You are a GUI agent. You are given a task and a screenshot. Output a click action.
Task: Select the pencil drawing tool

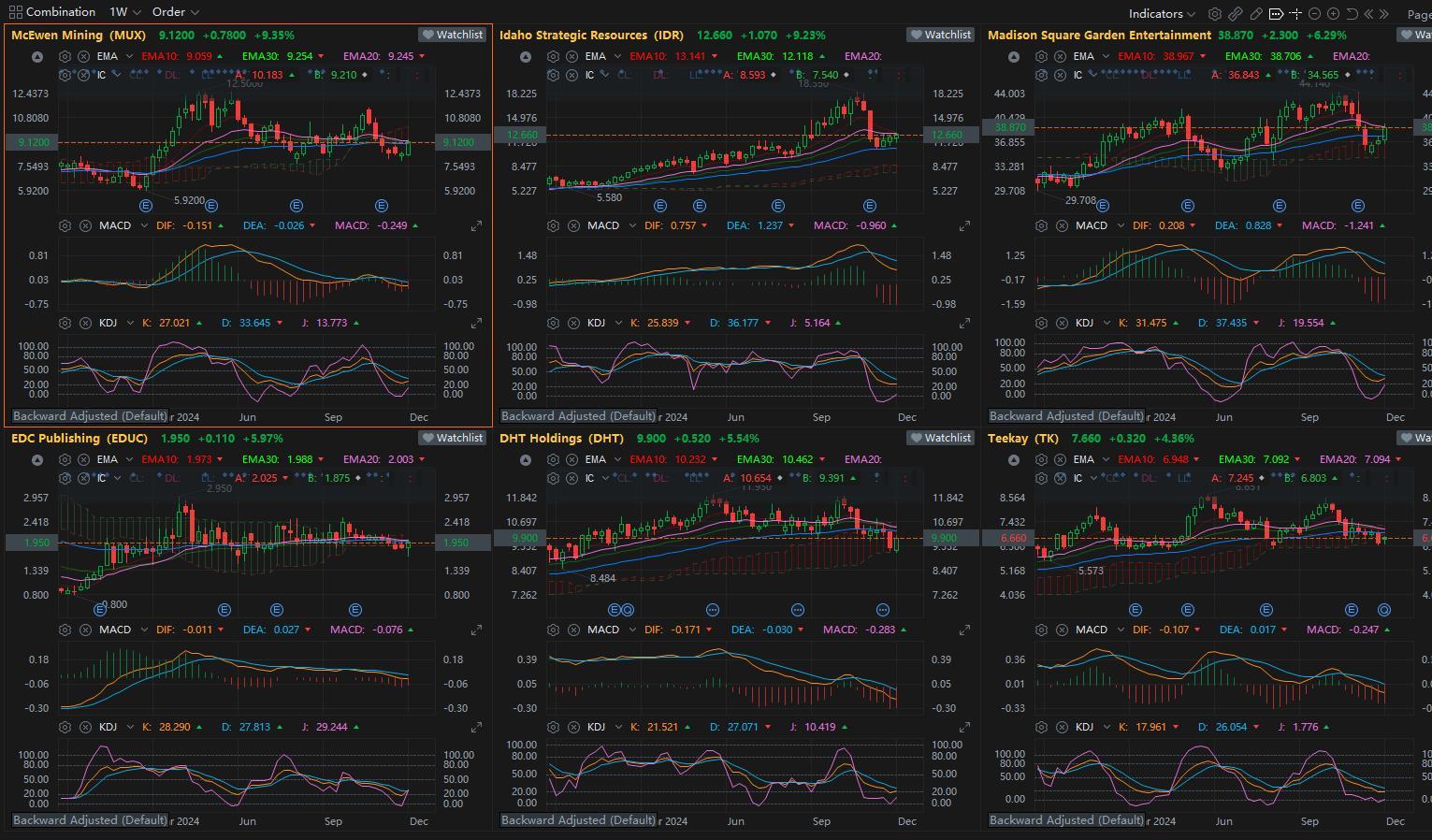pyautogui.click(x=1255, y=13)
